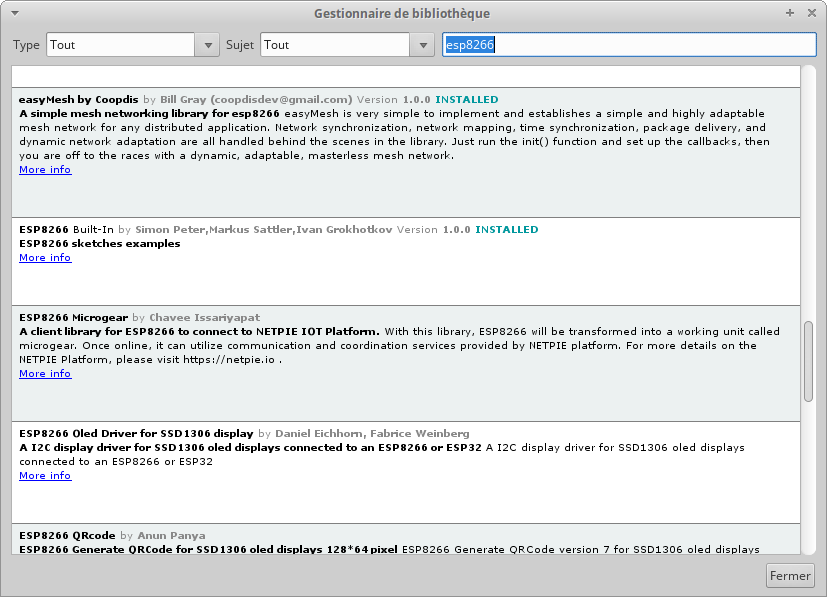Click the INSTALLED label on ESP8266 Built-In
The image size is (827, 597).
507,229
